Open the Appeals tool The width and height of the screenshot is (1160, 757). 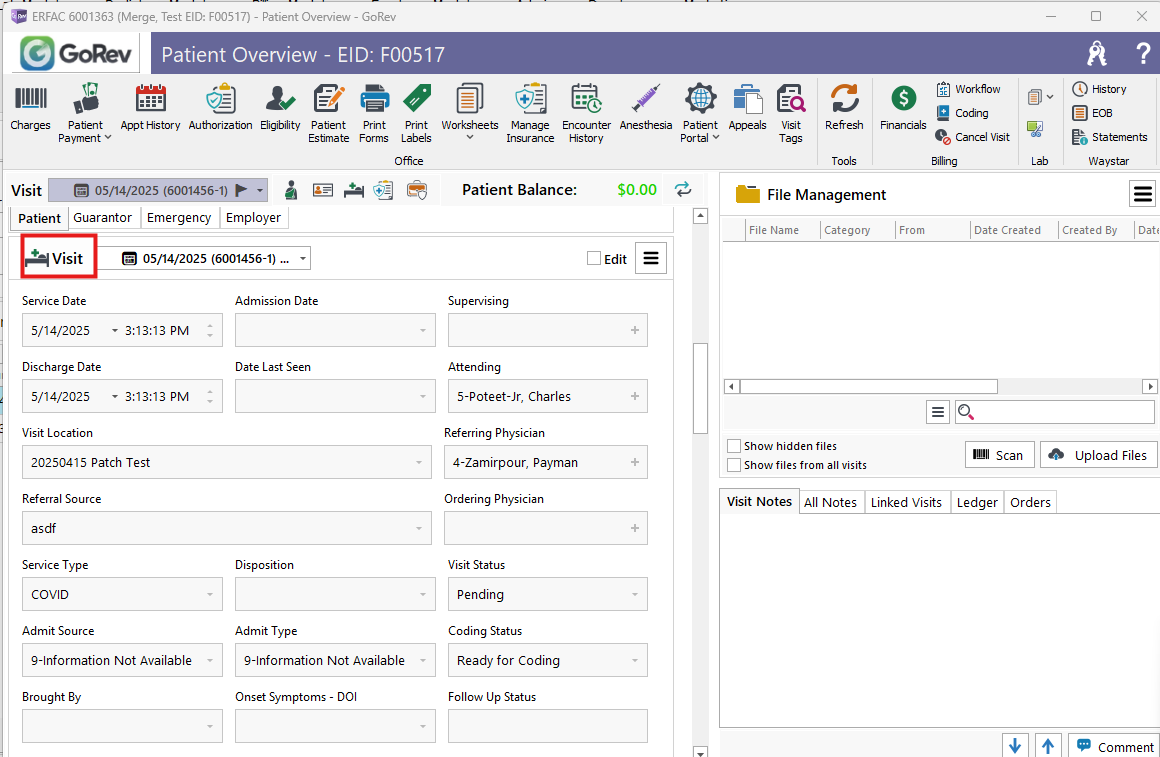coord(747,108)
